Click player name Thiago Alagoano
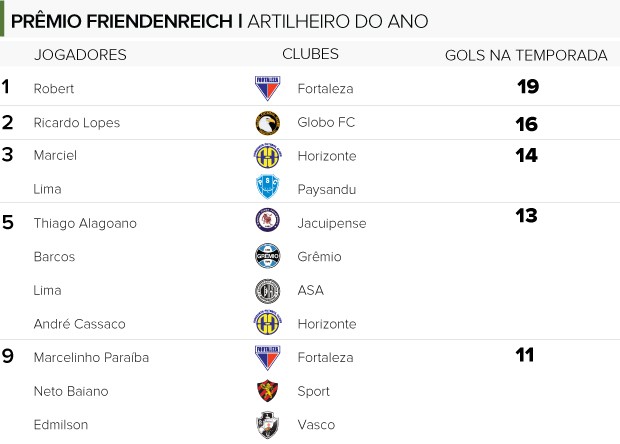 [x=85, y=223]
